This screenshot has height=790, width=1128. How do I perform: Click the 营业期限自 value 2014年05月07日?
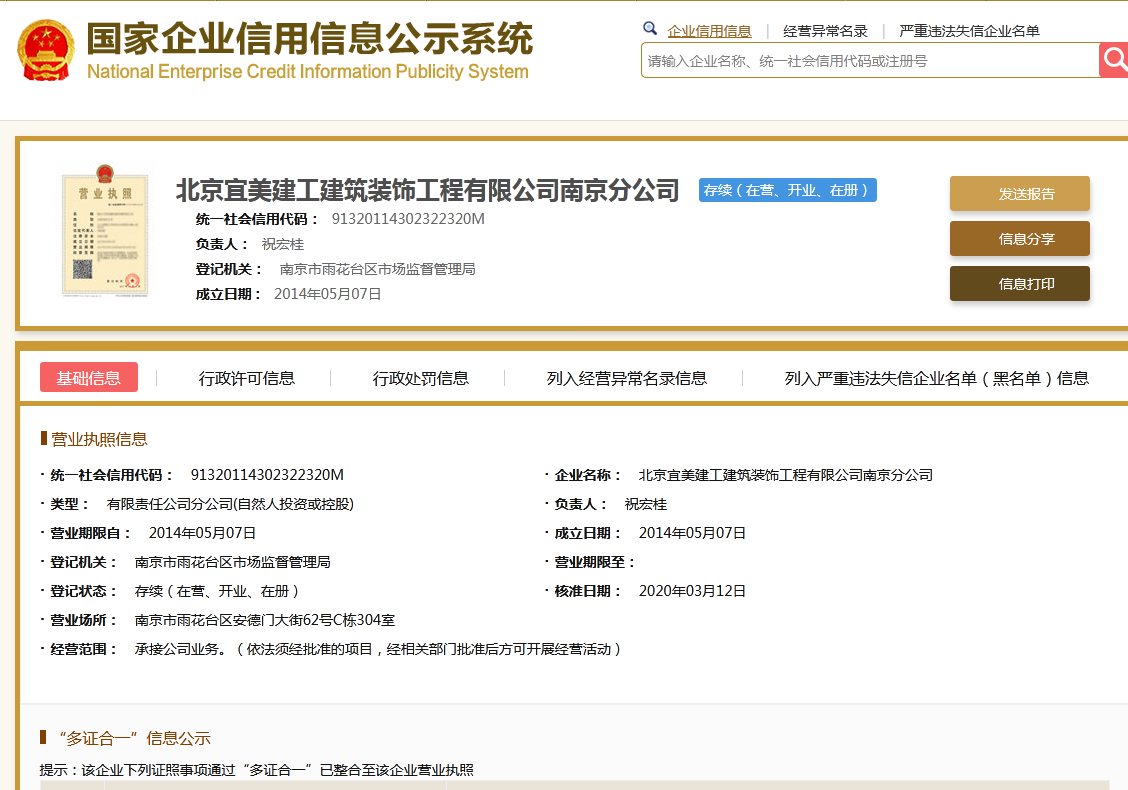point(202,533)
